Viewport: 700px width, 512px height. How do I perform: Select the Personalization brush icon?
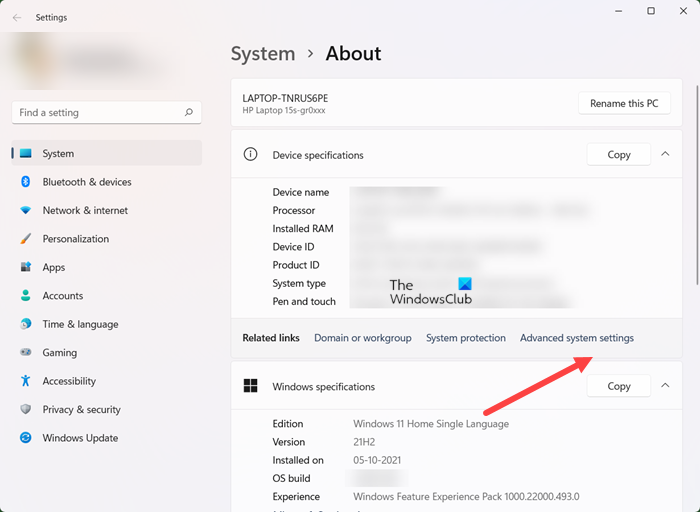click(25, 239)
